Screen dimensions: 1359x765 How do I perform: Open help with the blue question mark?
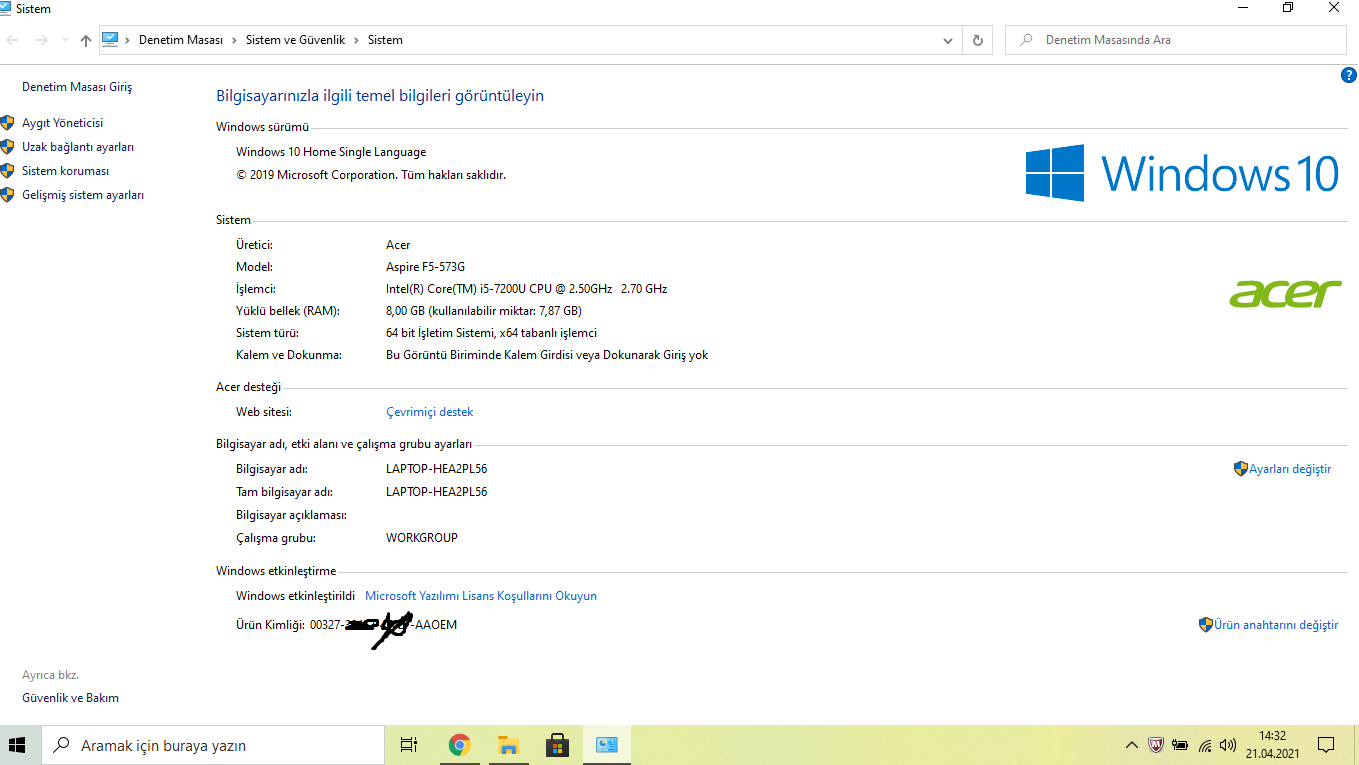pyautogui.click(x=1348, y=76)
